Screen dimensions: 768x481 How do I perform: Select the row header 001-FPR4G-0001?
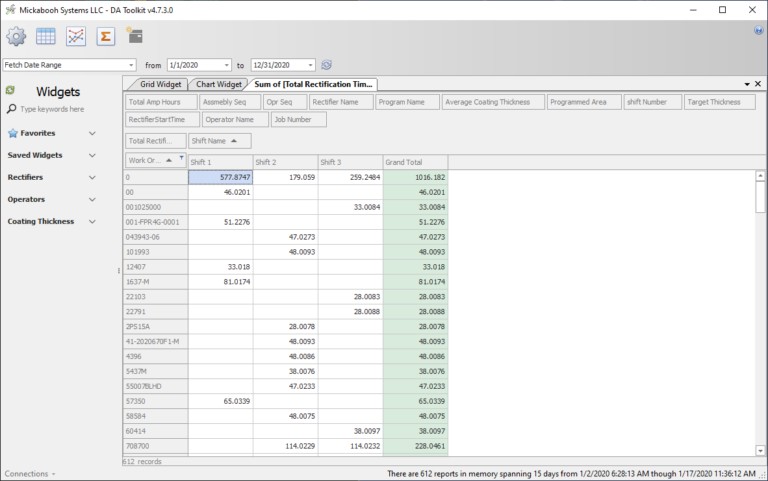(x=156, y=222)
